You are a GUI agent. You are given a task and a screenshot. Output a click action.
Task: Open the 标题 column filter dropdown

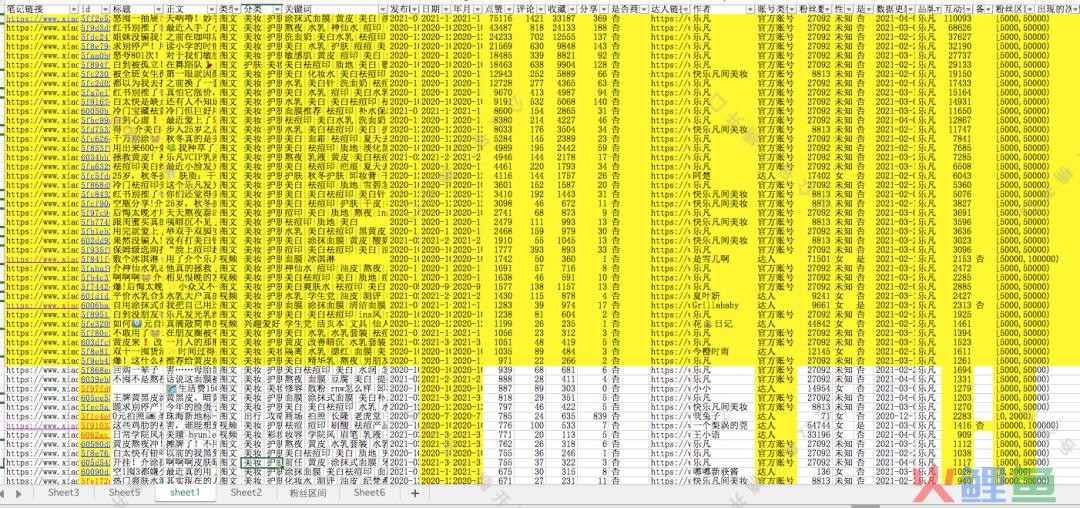pos(158,10)
